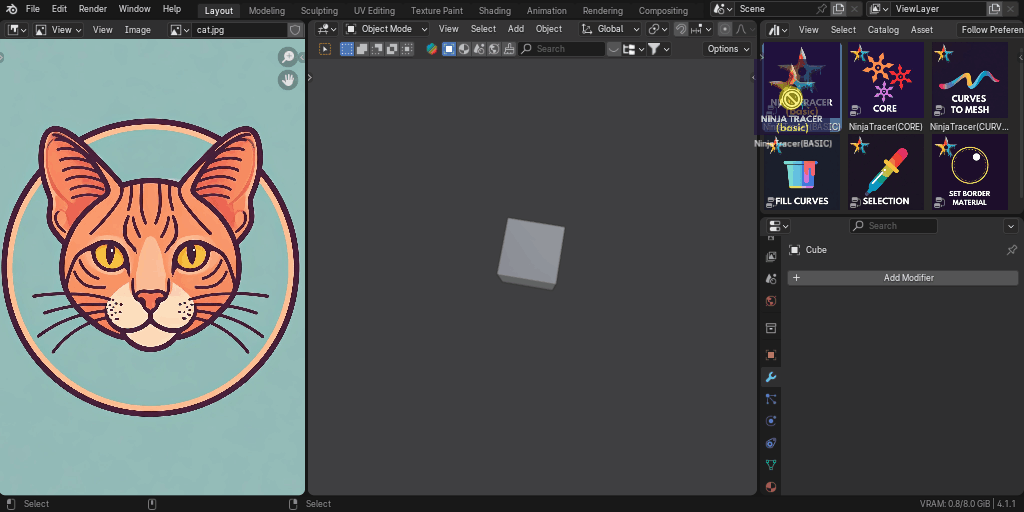Open the pivot point dropdown
The height and width of the screenshot is (512, 1024).
click(x=658, y=29)
